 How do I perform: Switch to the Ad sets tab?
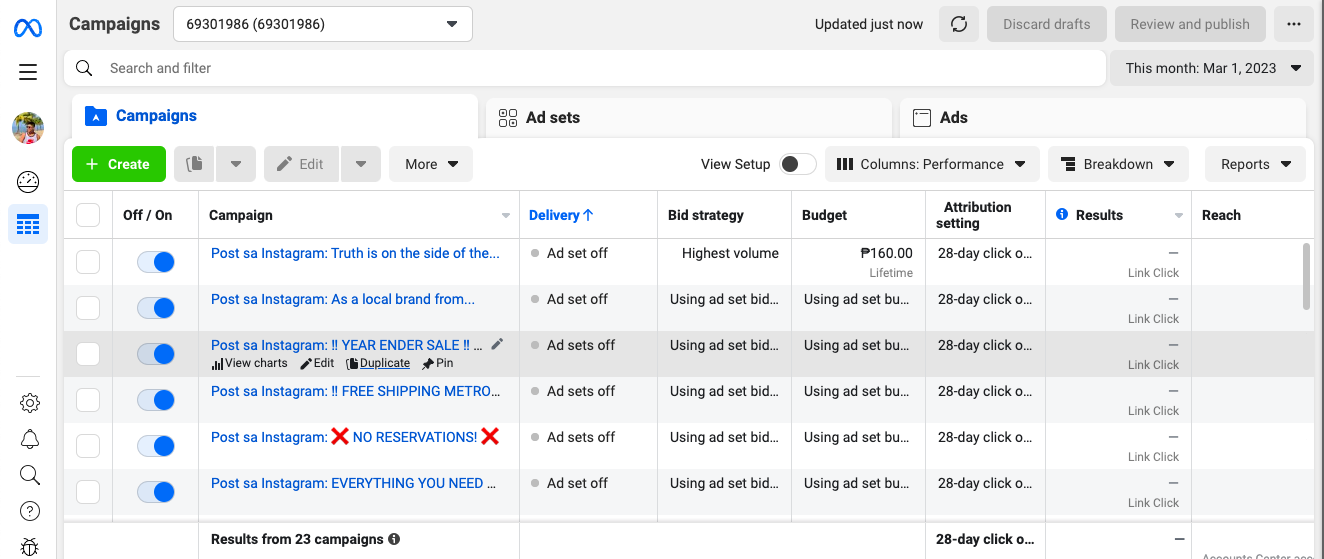[553, 117]
